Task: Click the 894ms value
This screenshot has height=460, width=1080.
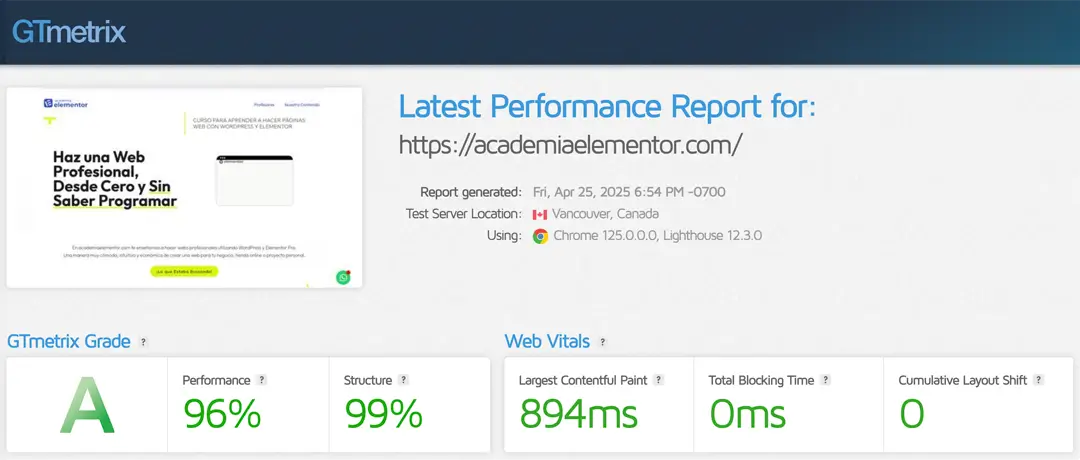Action: pyautogui.click(x=579, y=414)
